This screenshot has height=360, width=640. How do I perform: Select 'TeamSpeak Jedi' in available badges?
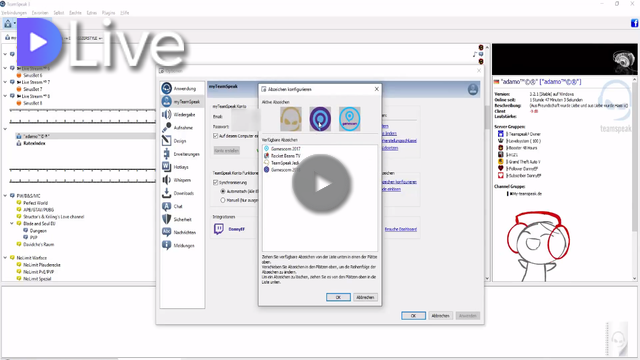pos(285,163)
